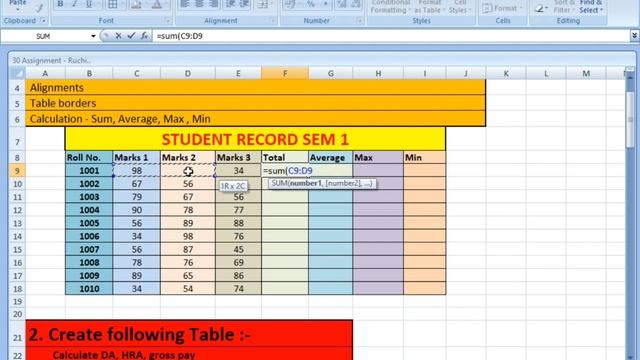The width and height of the screenshot is (640, 360).
Task: Click the Borders icon in the Font group
Action: coord(112,4)
